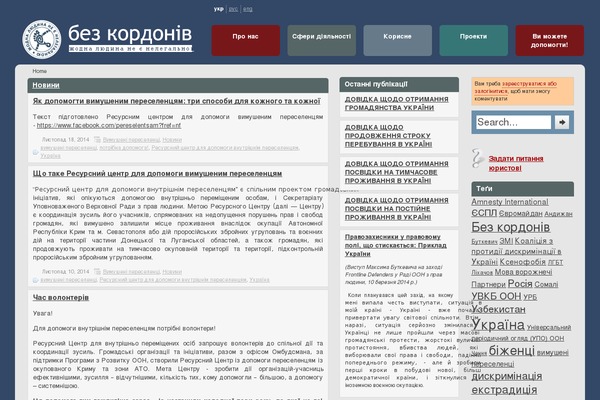This screenshot has width=600, height=400.
Task: Click the Home breadcrumb
Action: click(x=39, y=71)
